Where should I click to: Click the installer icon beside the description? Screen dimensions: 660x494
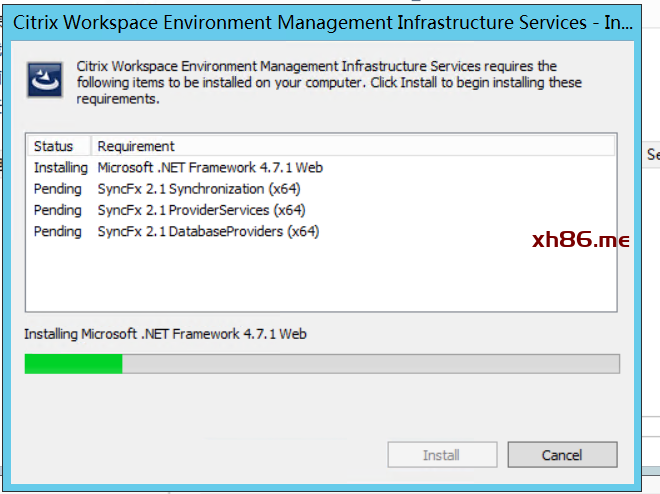coord(44,81)
